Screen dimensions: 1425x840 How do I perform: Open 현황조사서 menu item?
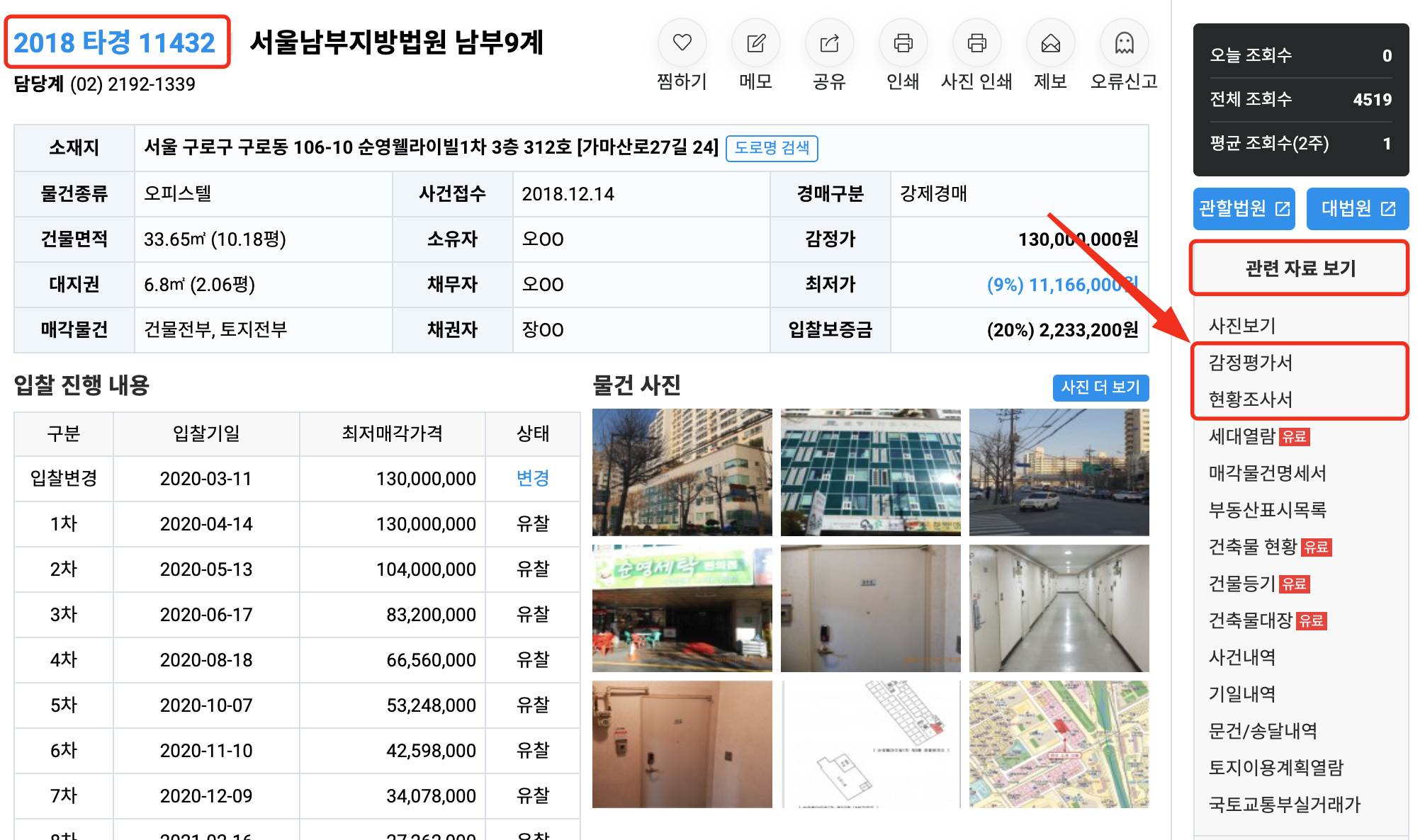click(x=1250, y=399)
